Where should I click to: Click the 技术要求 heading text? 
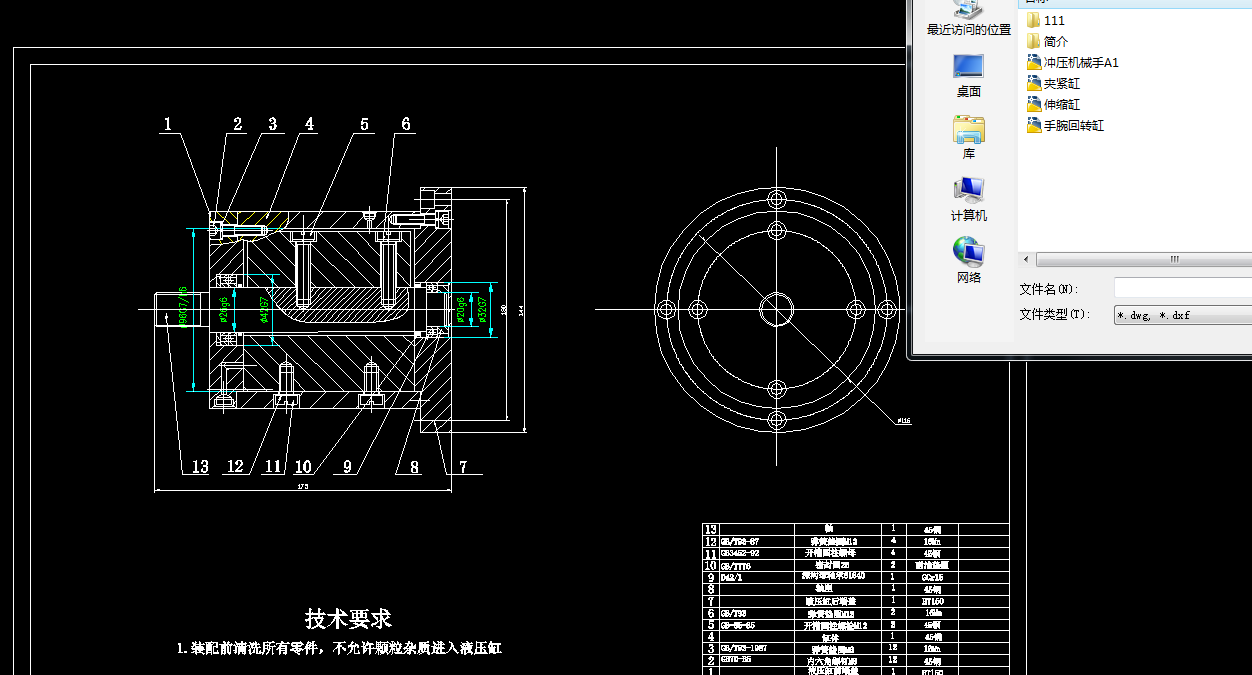(x=348, y=618)
